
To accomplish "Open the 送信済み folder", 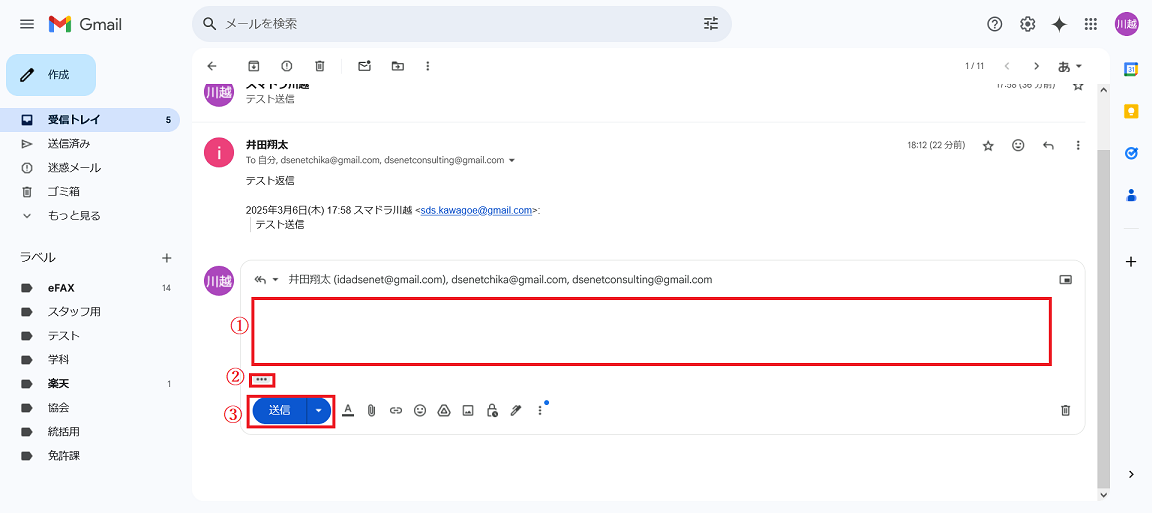I will [x=69, y=143].
